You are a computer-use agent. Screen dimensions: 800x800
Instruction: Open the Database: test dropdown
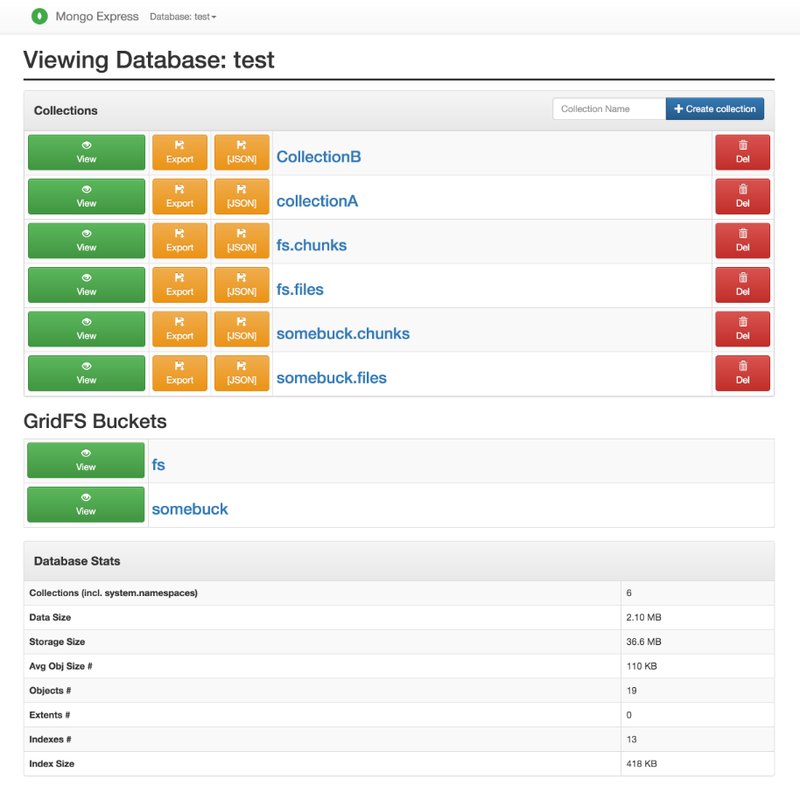pos(182,17)
